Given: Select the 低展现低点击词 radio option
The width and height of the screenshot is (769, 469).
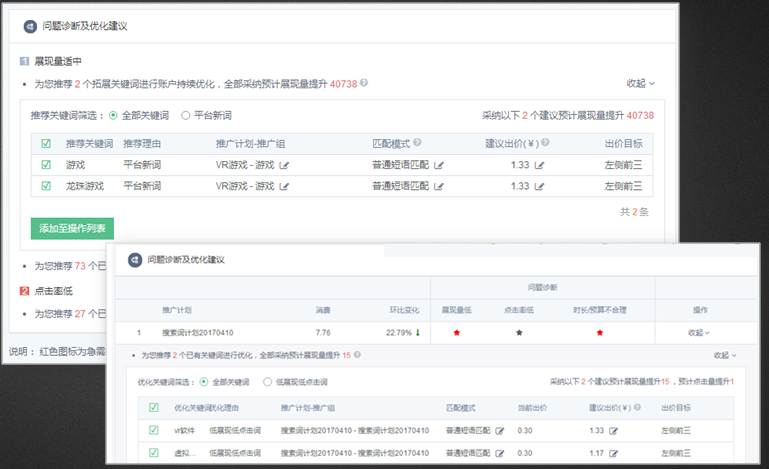Looking at the screenshot, I should 267,381.
